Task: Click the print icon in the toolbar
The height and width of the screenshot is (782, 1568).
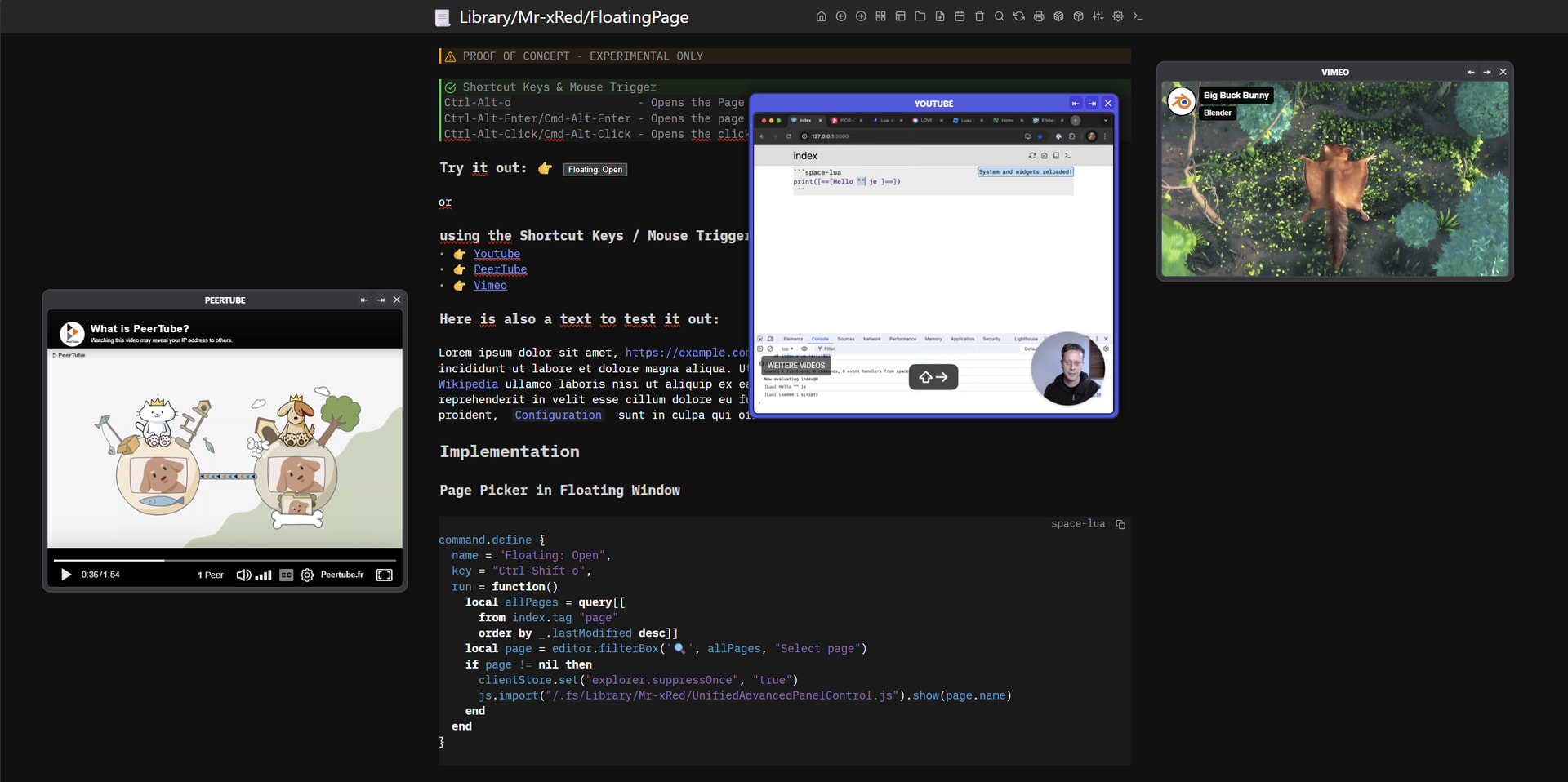Action: point(1039,16)
